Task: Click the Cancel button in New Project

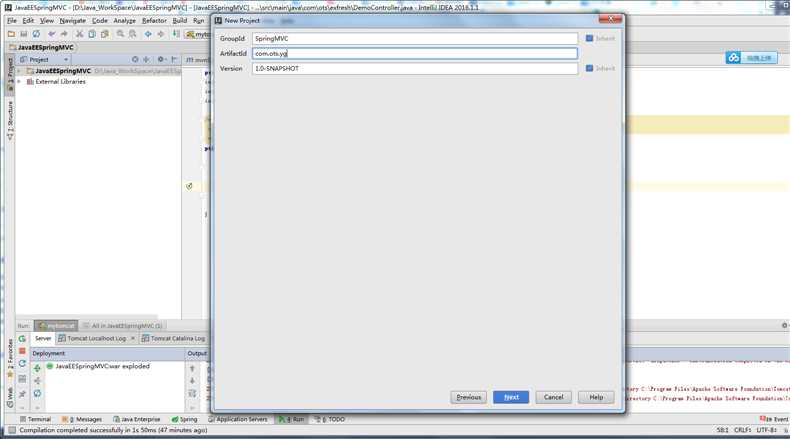Action: point(553,397)
